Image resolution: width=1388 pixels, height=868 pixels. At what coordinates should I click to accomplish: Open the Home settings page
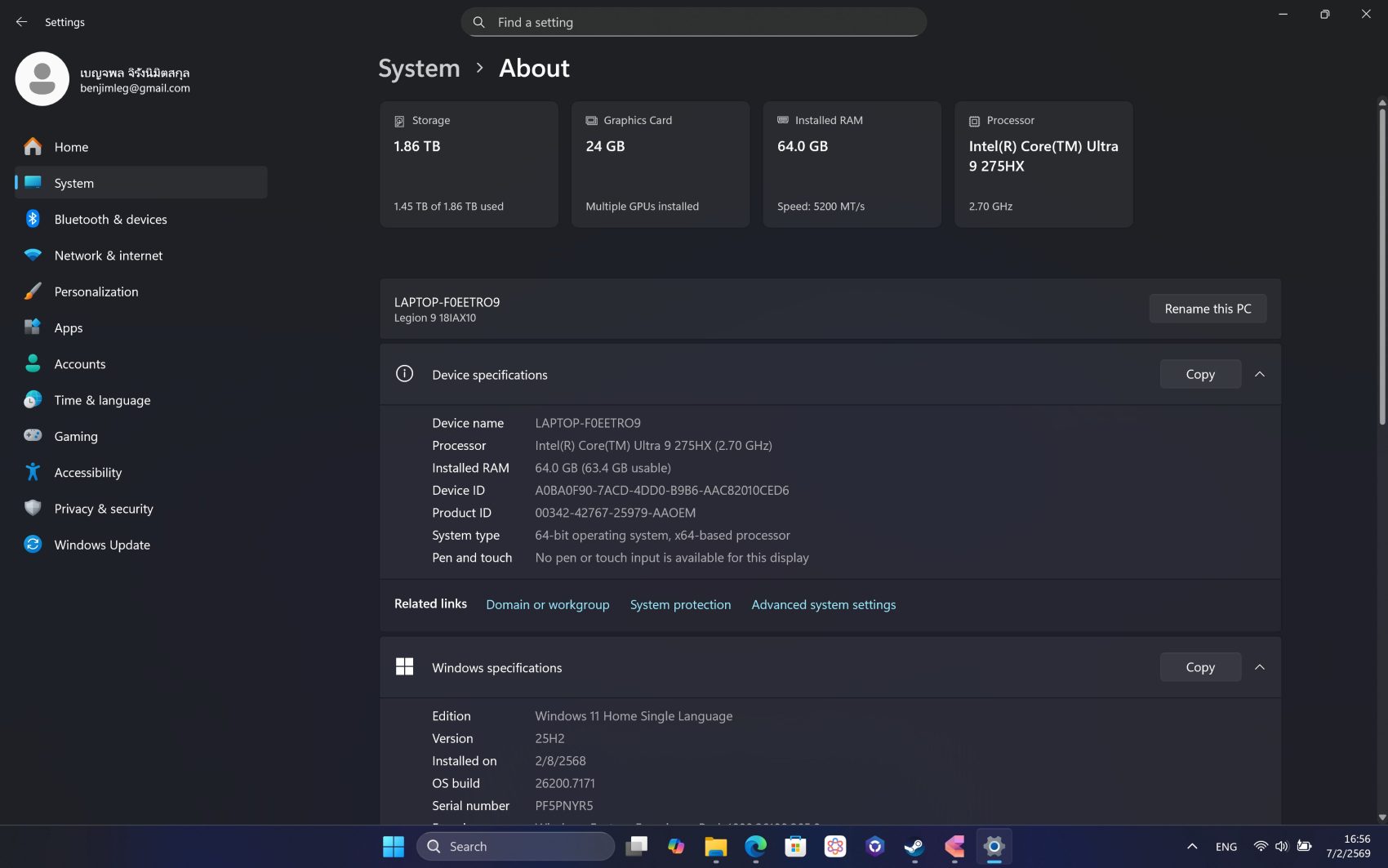140,147
